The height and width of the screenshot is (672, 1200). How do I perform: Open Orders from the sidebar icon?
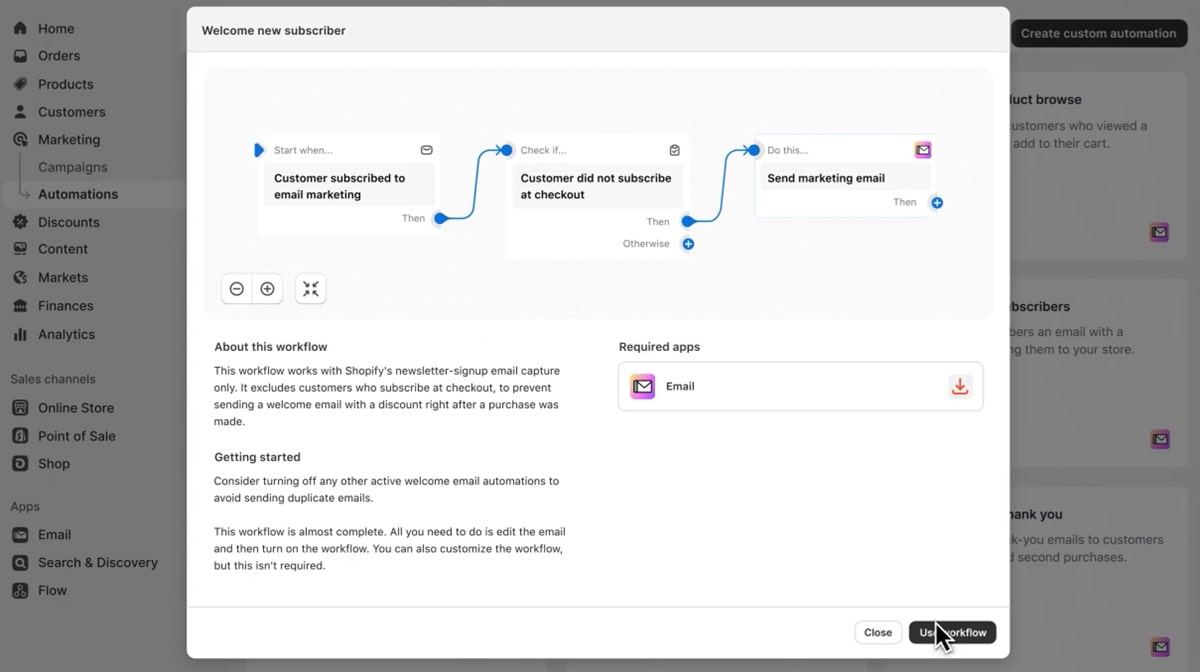click(x=21, y=56)
